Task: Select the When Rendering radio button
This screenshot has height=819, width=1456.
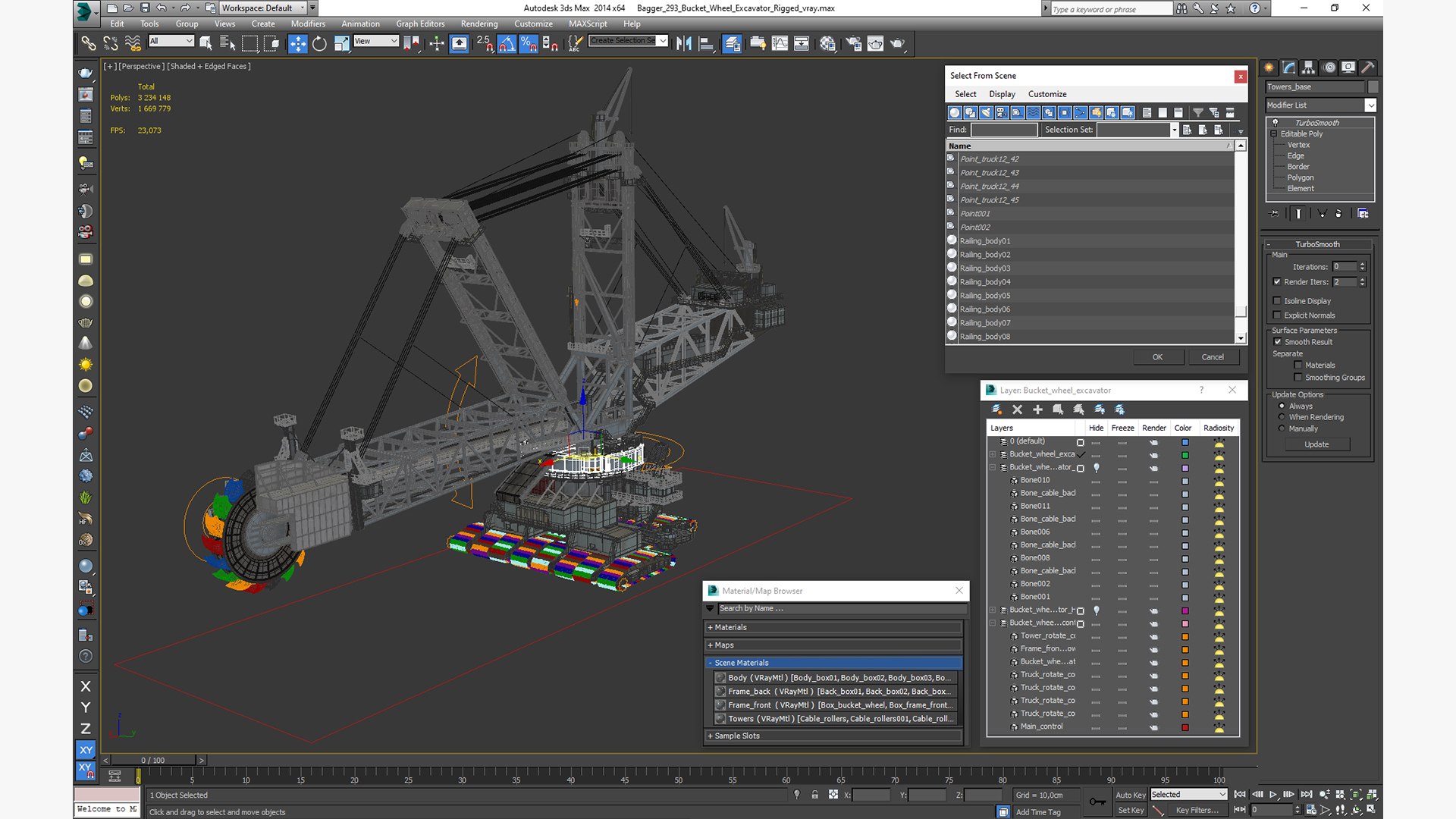Action: pyautogui.click(x=1282, y=417)
